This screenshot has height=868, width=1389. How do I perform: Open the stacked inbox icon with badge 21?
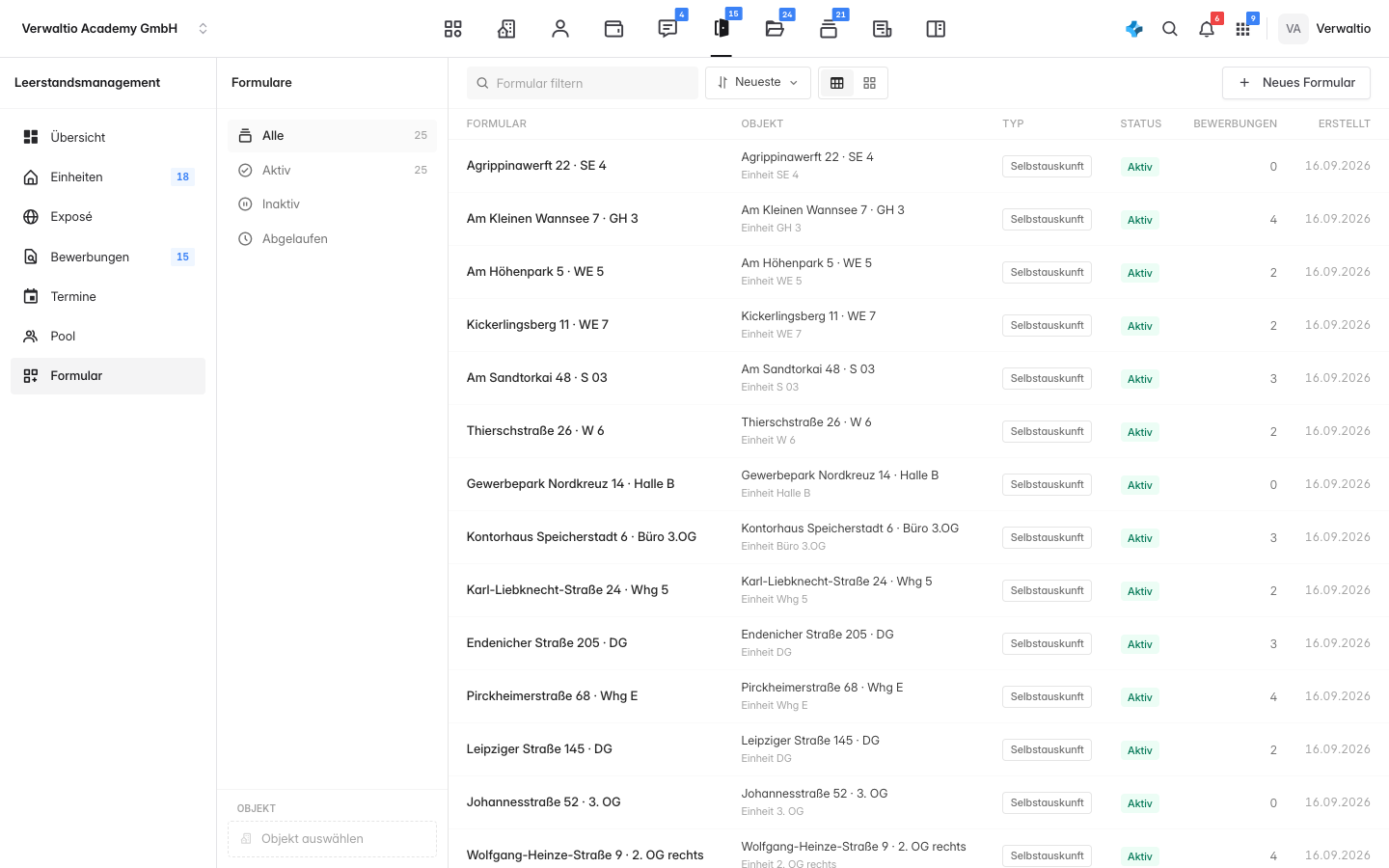829,29
